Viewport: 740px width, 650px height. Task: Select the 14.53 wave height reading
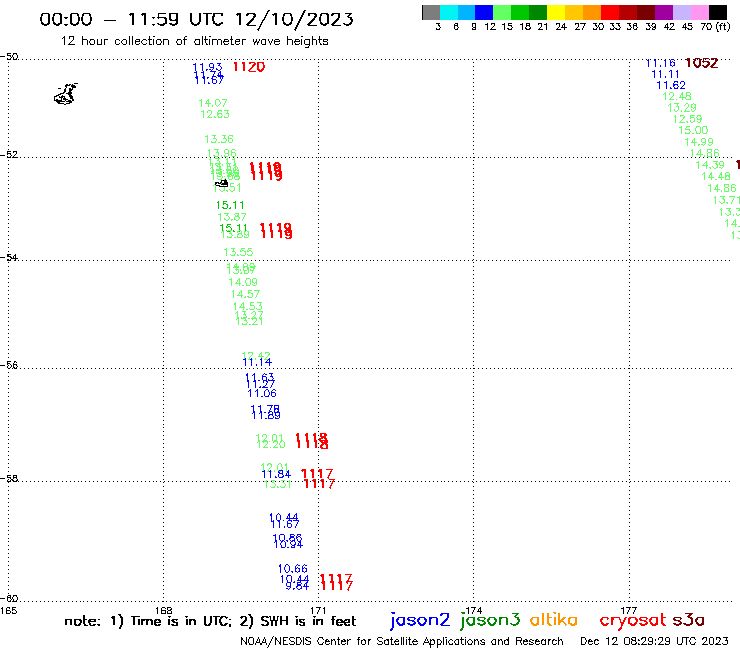click(x=248, y=306)
